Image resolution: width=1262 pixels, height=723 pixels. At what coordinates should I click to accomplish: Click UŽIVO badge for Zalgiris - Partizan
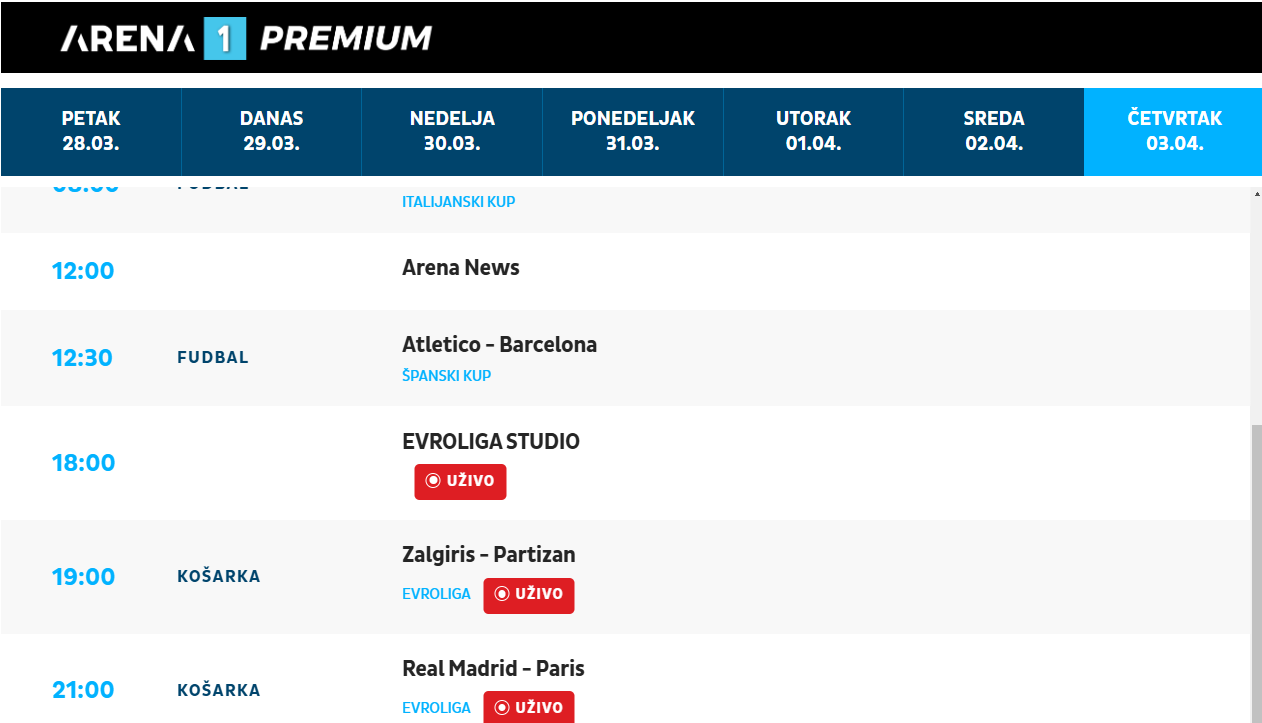point(528,595)
